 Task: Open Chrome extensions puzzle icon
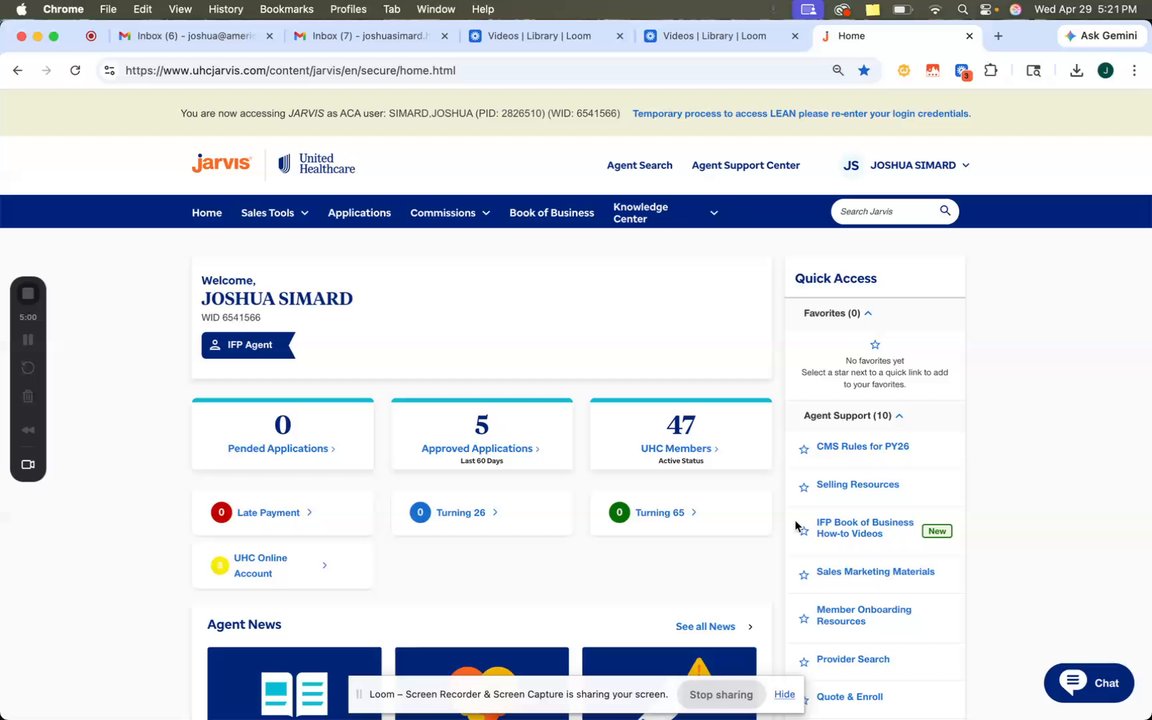(990, 71)
